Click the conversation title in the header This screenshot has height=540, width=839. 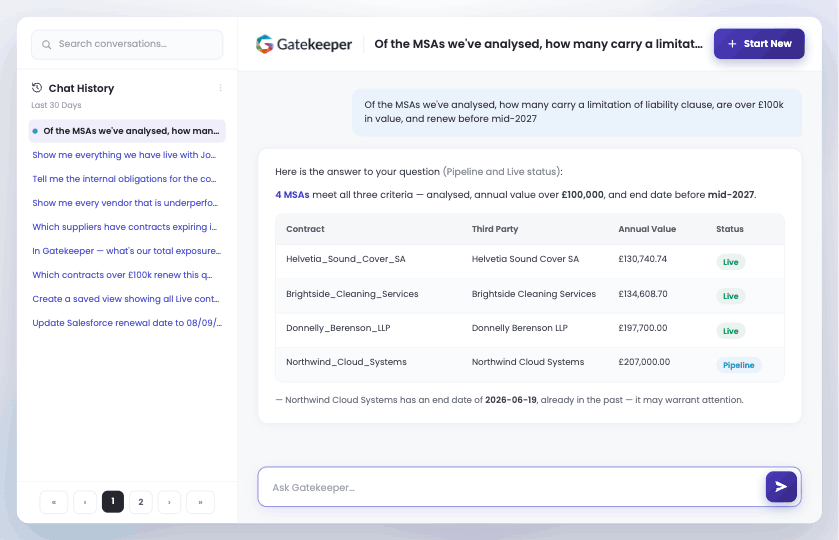click(538, 44)
